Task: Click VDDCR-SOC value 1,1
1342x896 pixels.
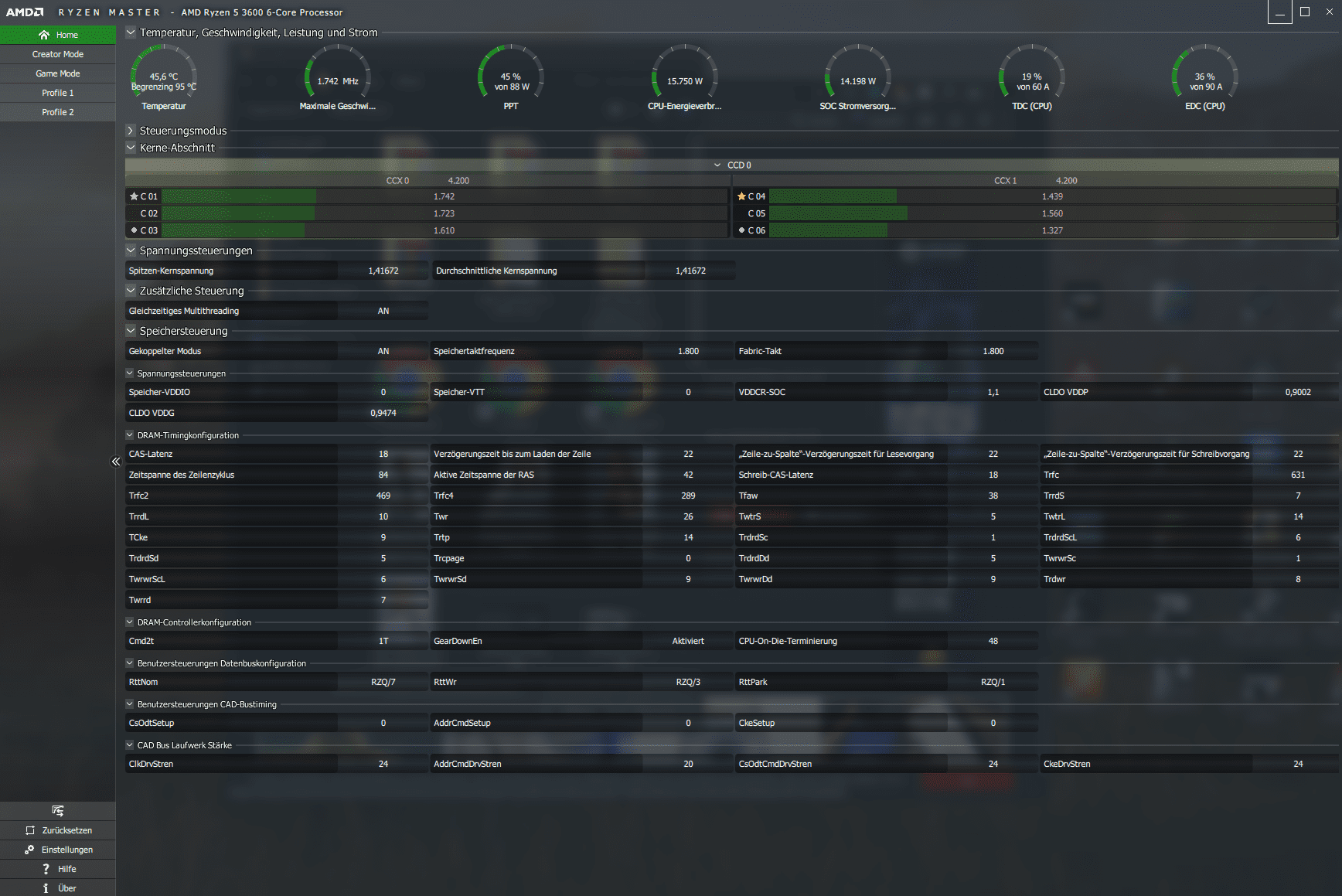Action: tap(993, 392)
